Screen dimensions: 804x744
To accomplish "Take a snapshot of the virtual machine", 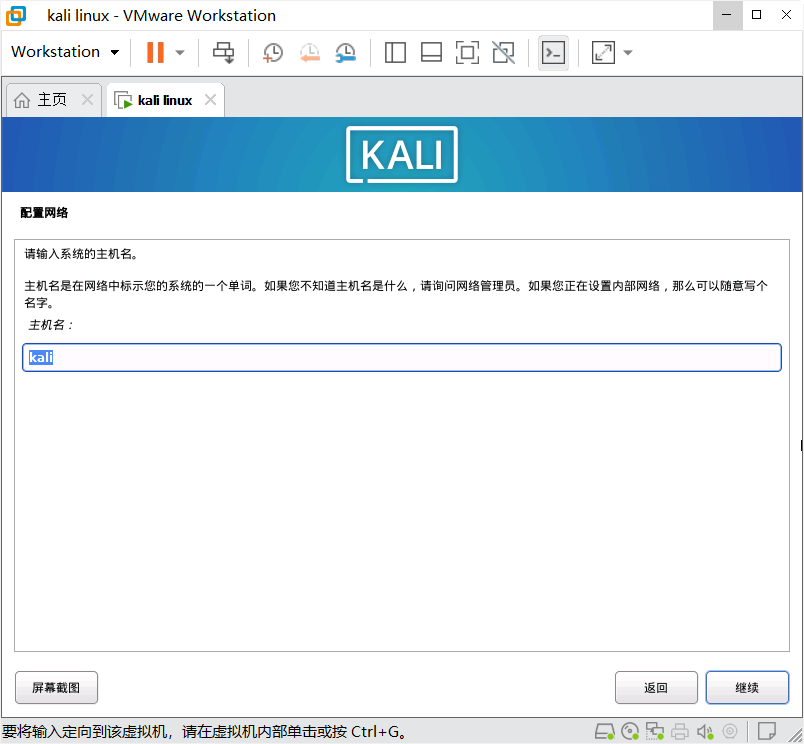I will point(273,52).
